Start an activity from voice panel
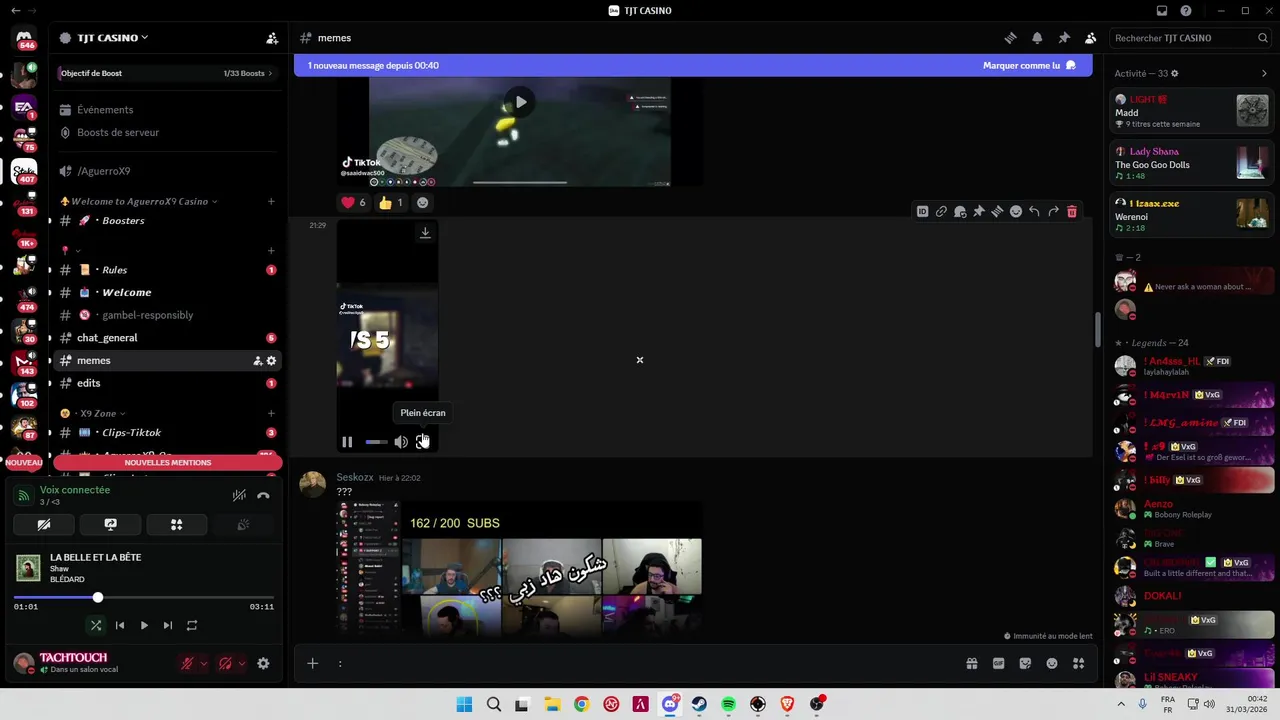This screenshot has height=720, width=1280. point(176,524)
